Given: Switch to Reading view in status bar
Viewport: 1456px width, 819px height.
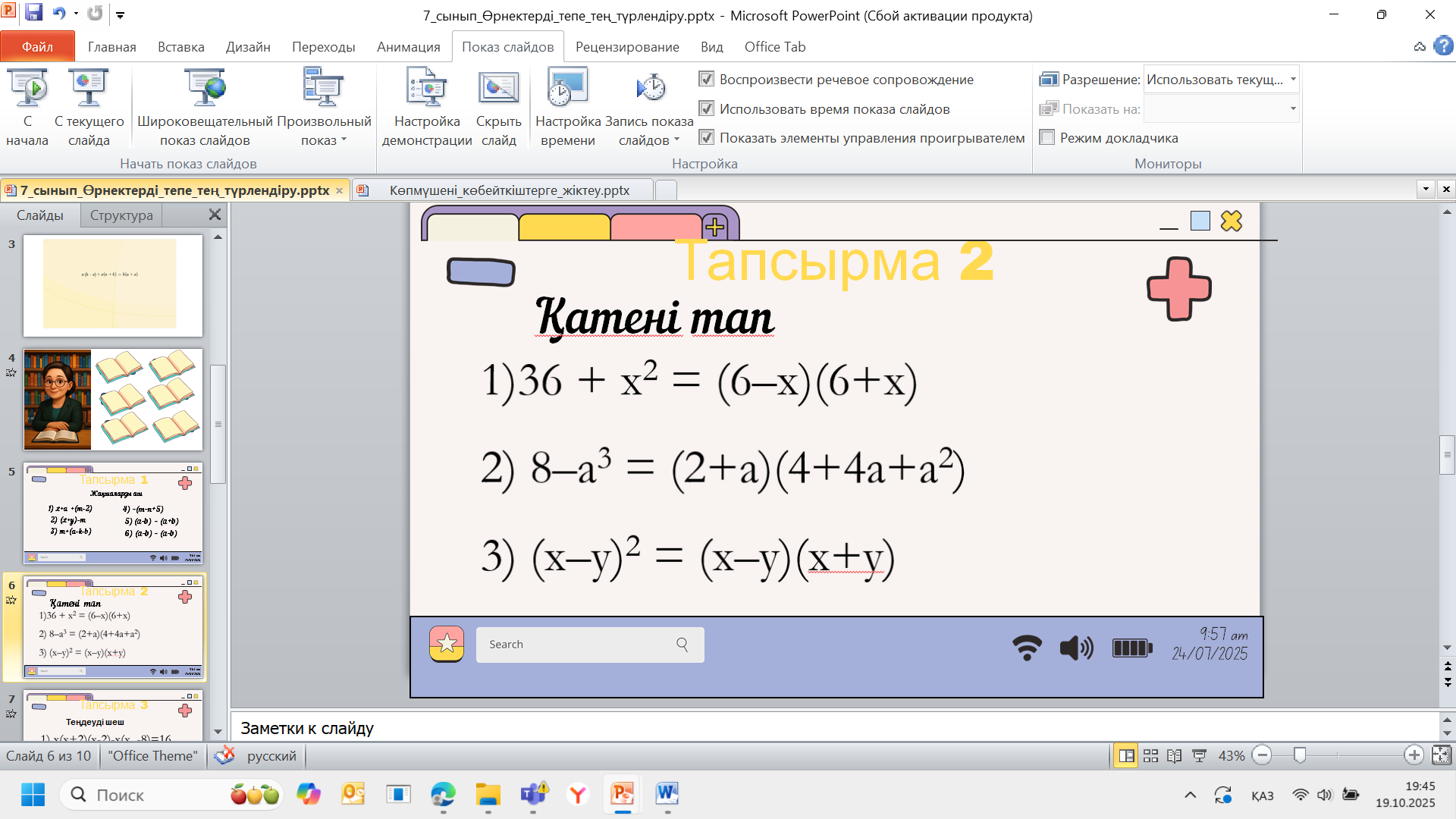Looking at the screenshot, I should [1175, 756].
